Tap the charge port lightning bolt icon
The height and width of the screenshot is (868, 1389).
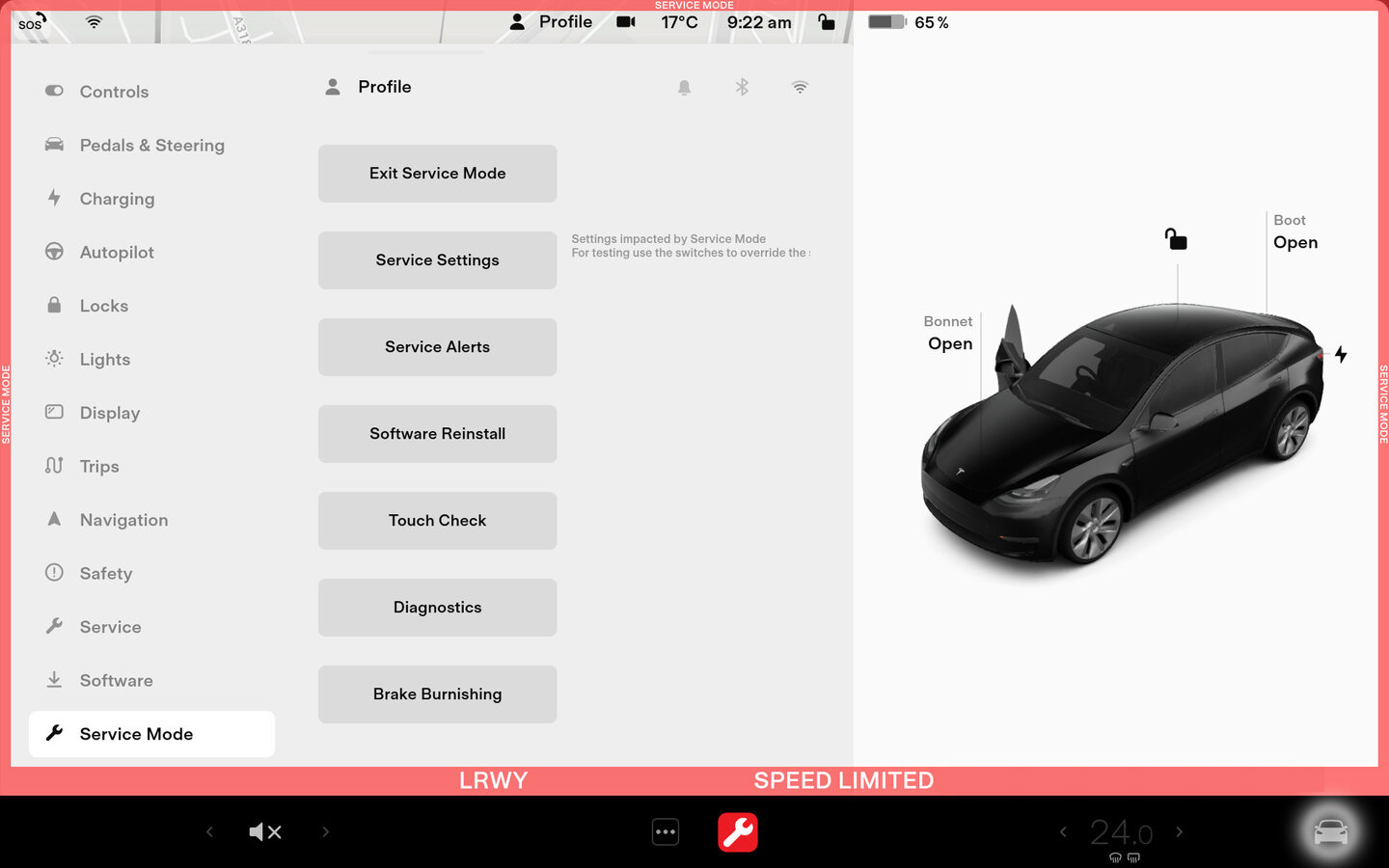pyautogui.click(x=1341, y=354)
